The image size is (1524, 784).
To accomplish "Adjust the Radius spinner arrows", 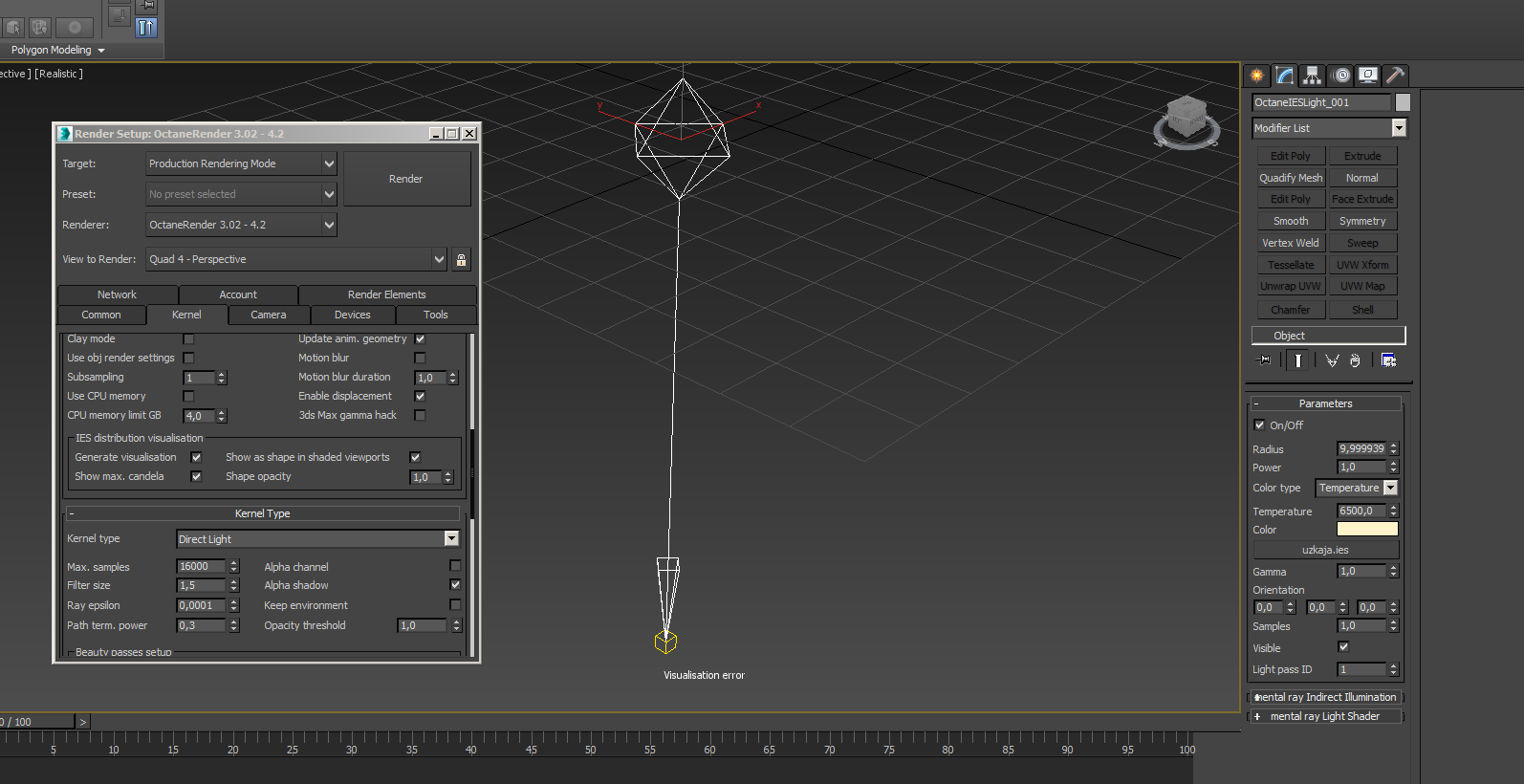I will click(x=1394, y=448).
